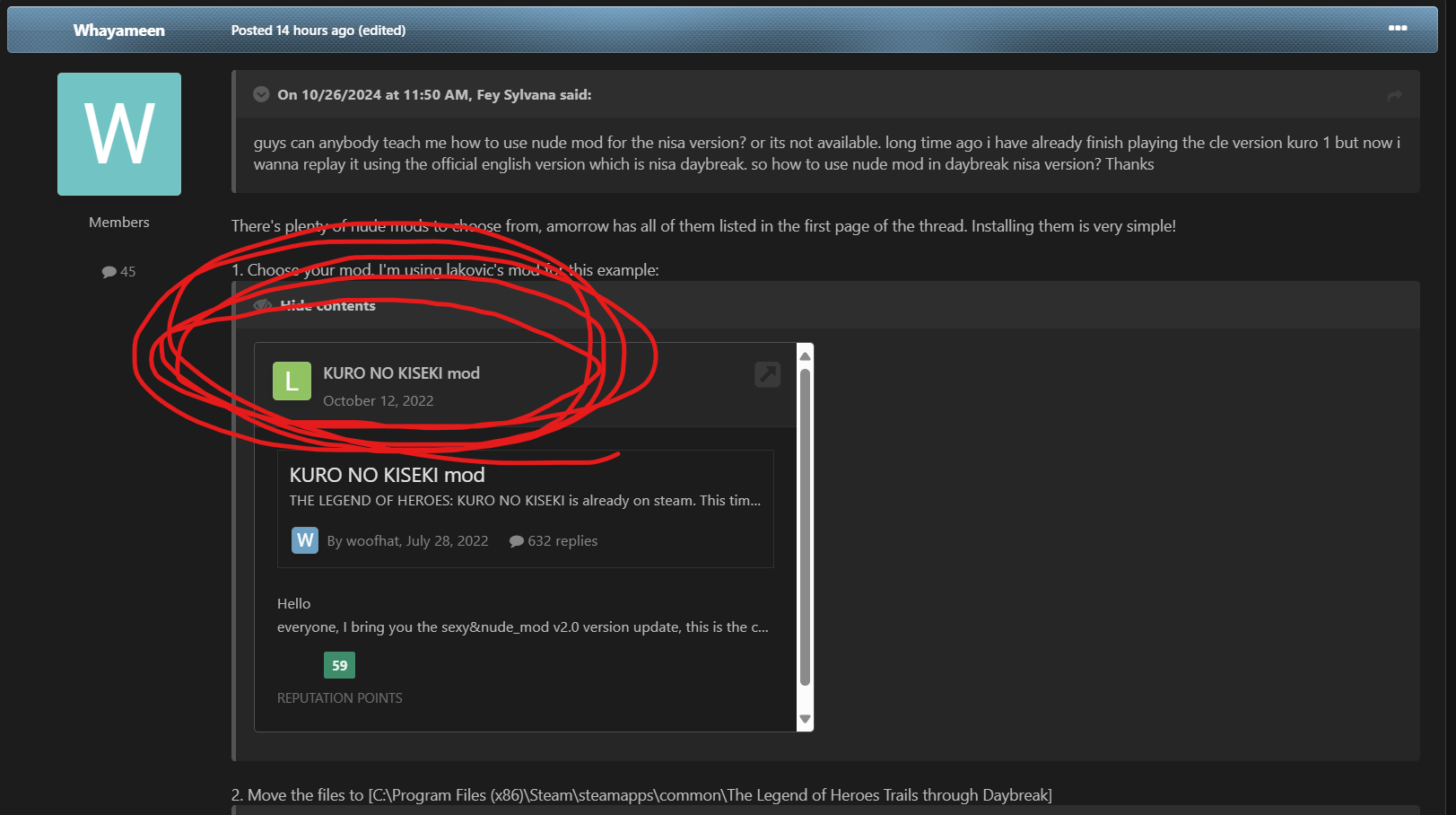1456x815 pixels.
Task: Click the quoted text starting 'guys can anybody teach me'
Action: coord(826,153)
